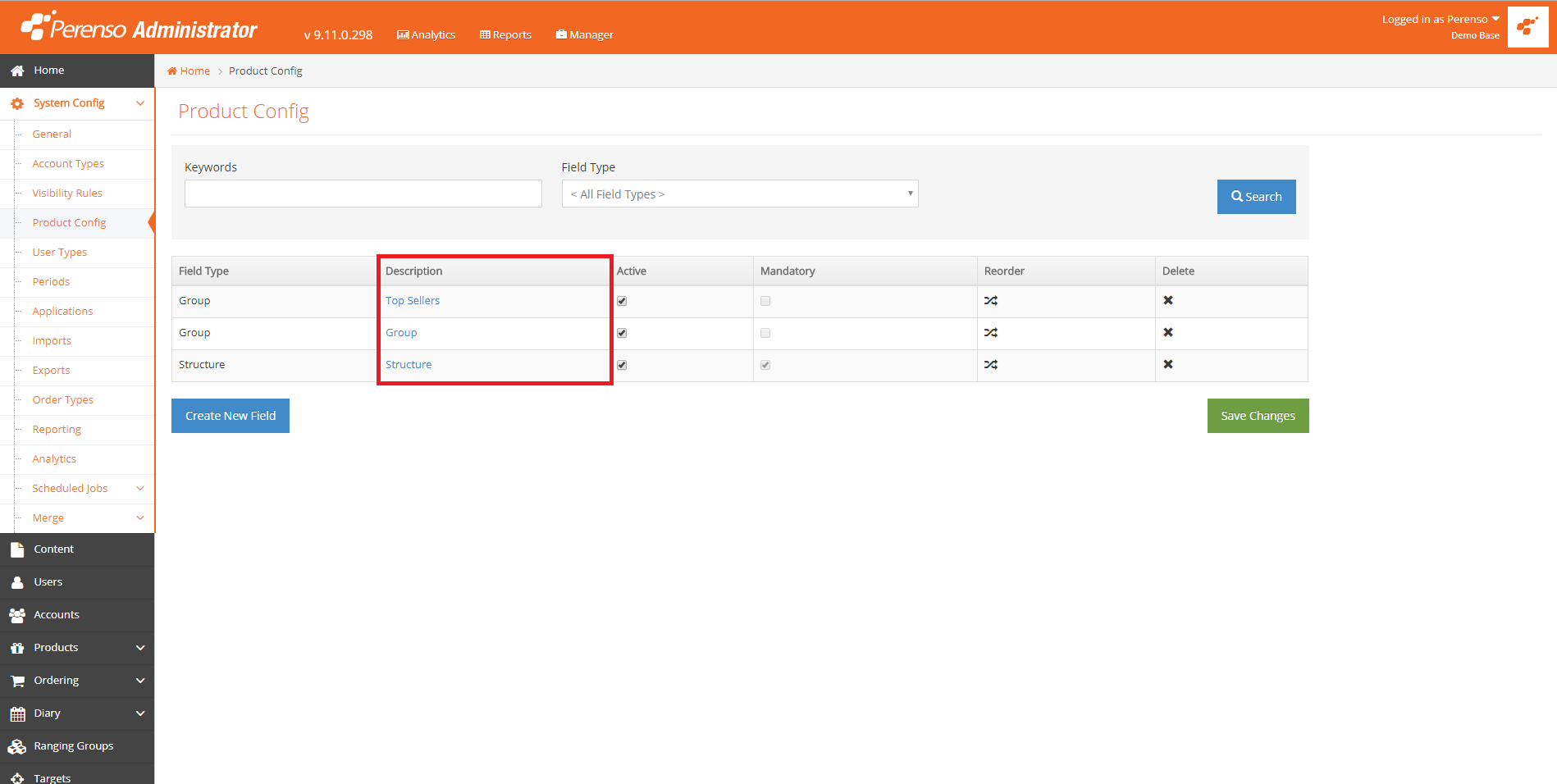Click the reorder icon in Structure row
The height and width of the screenshot is (784, 1557).
click(991, 365)
